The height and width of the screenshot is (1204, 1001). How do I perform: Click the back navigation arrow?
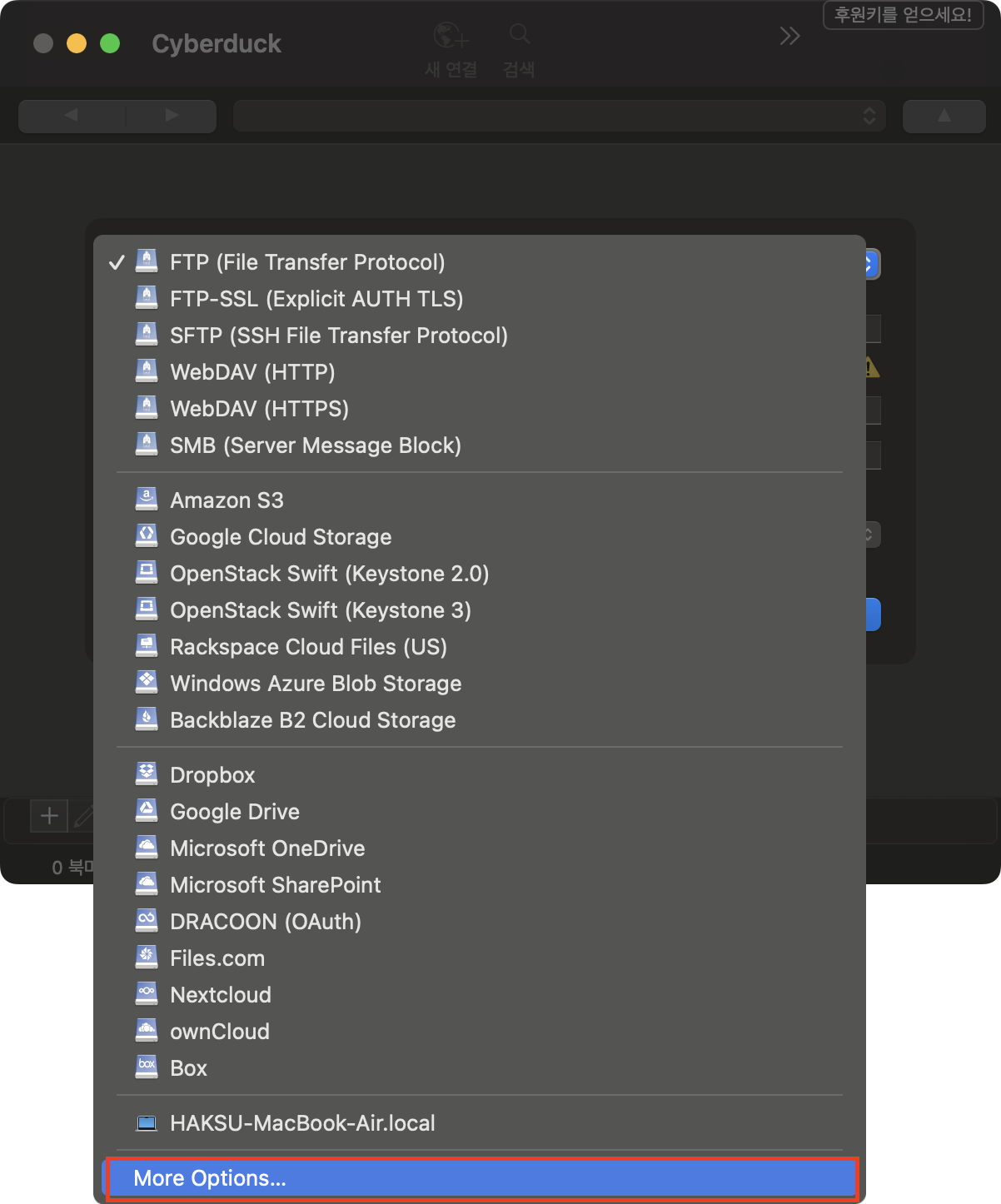click(x=72, y=116)
